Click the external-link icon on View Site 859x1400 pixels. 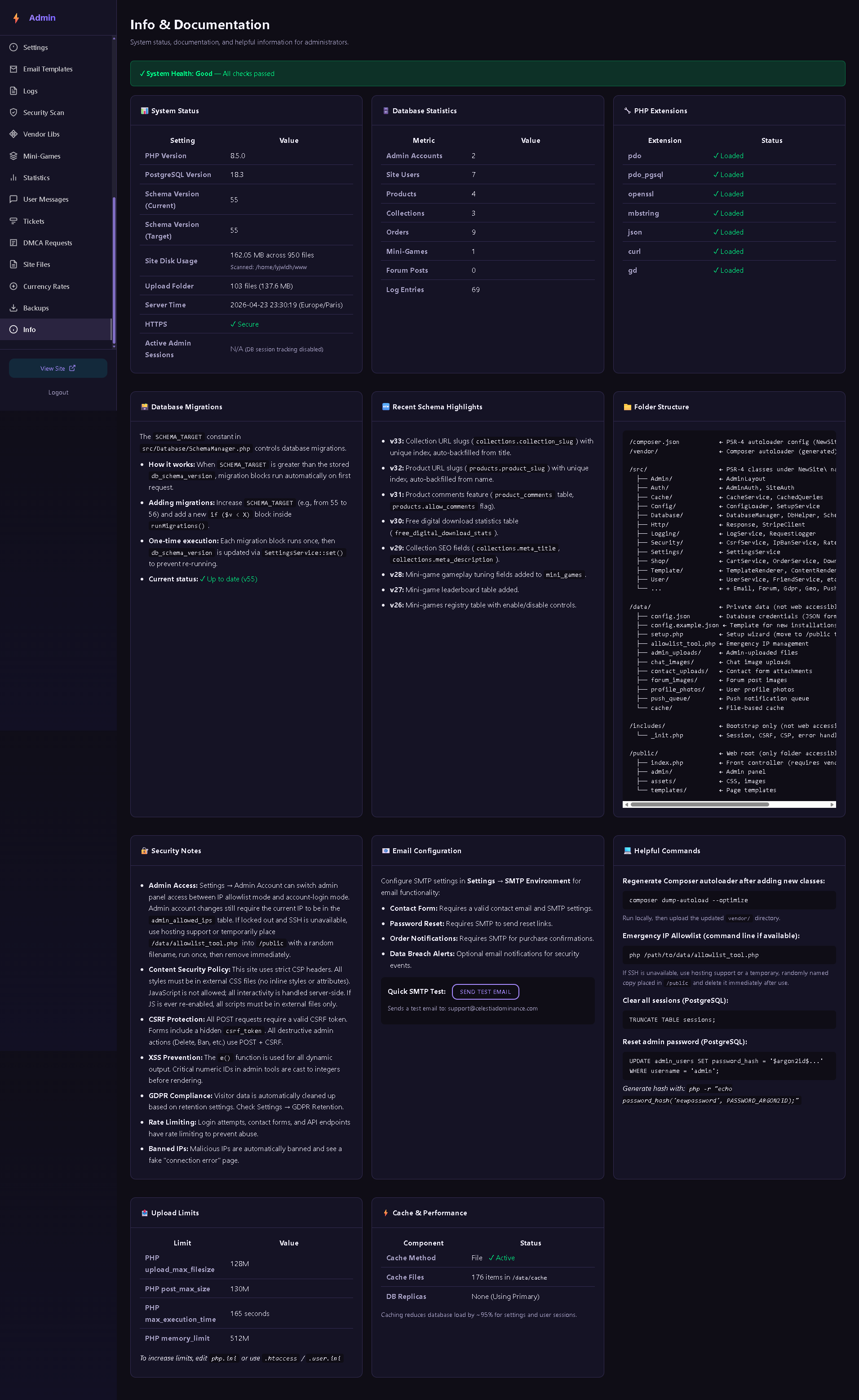[72, 368]
